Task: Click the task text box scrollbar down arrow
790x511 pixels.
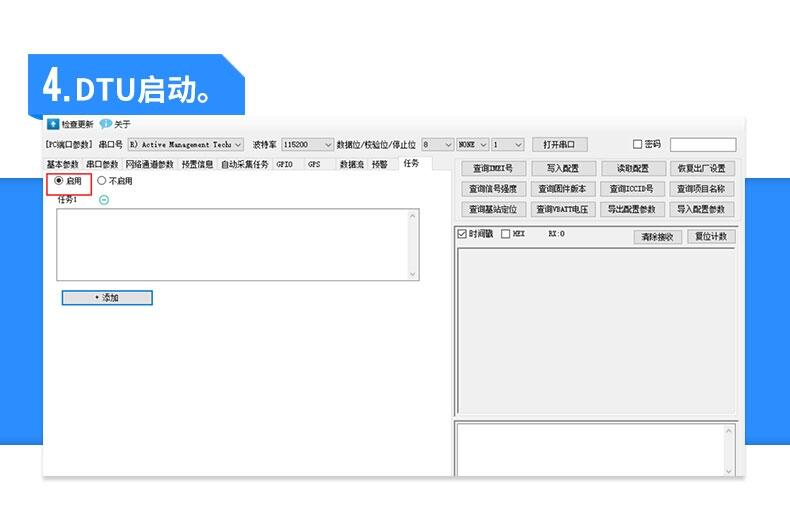Action: 414,274
